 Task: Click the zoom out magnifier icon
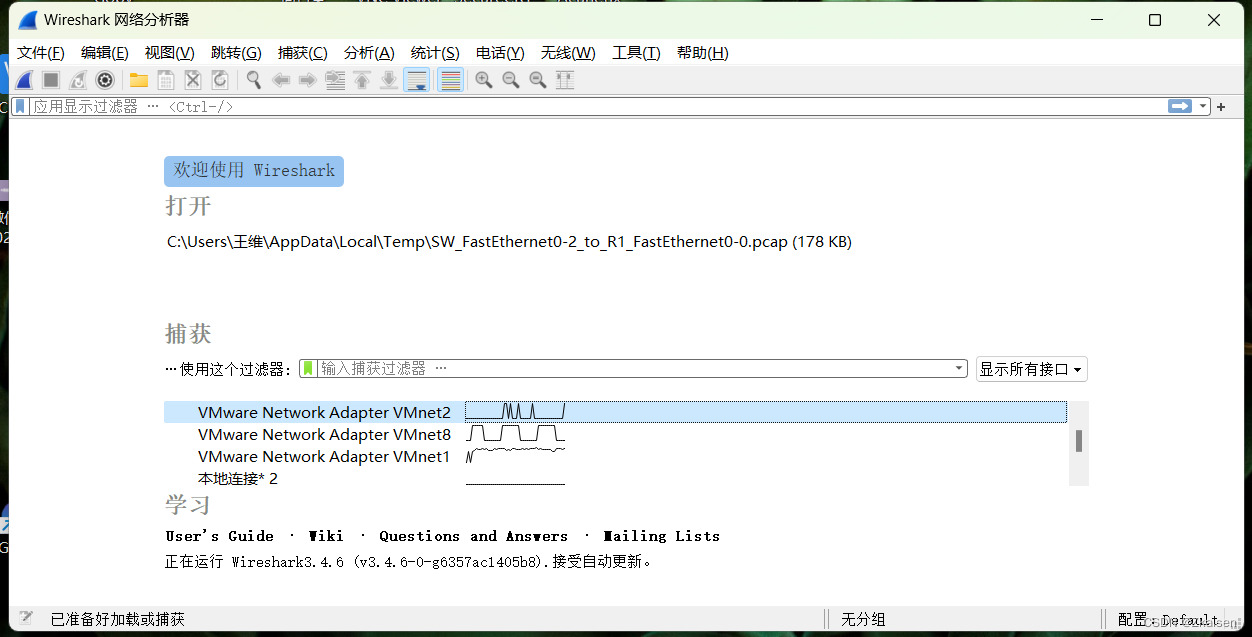click(511, 80)
